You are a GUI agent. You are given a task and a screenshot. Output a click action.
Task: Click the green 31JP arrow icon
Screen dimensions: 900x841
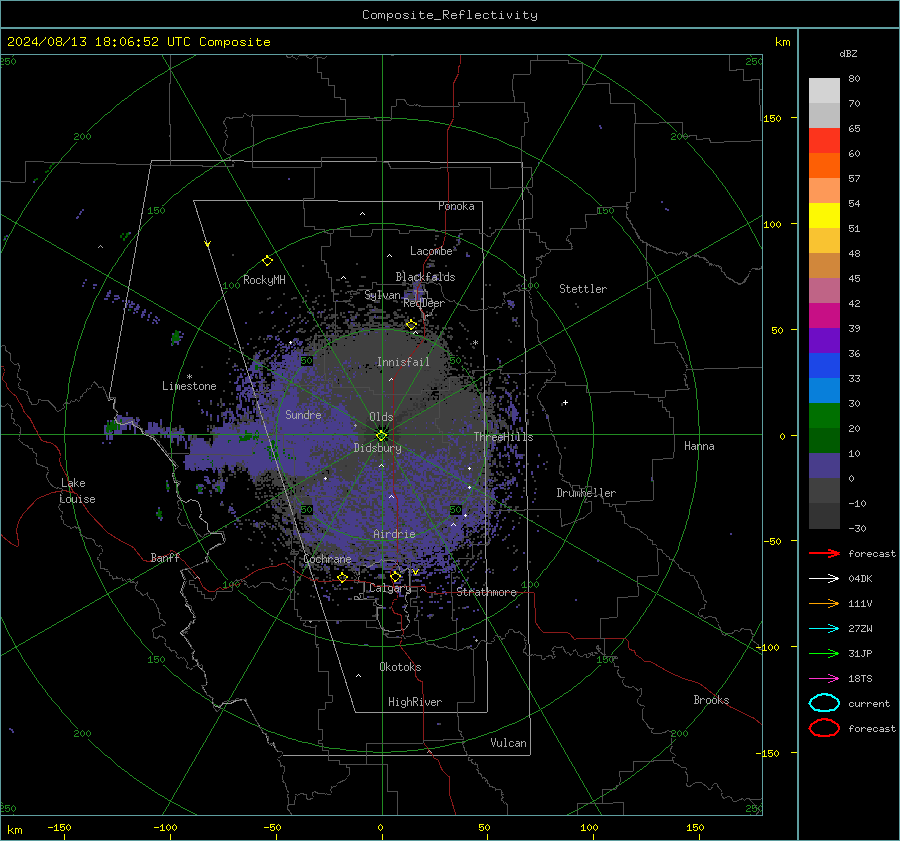[824, 653]
